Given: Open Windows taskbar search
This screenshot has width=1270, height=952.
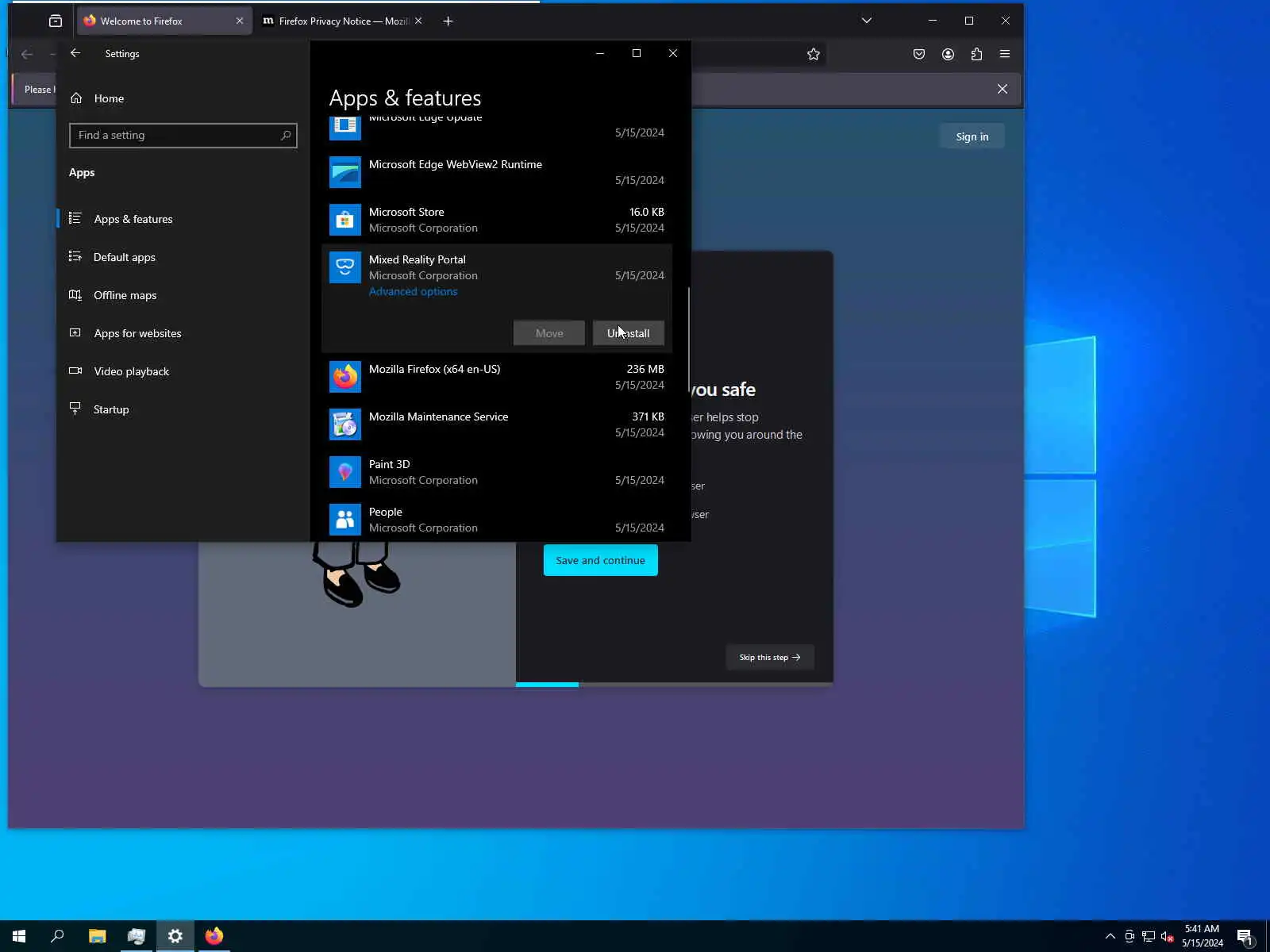Looking at the screenshot, I should 57,936.
